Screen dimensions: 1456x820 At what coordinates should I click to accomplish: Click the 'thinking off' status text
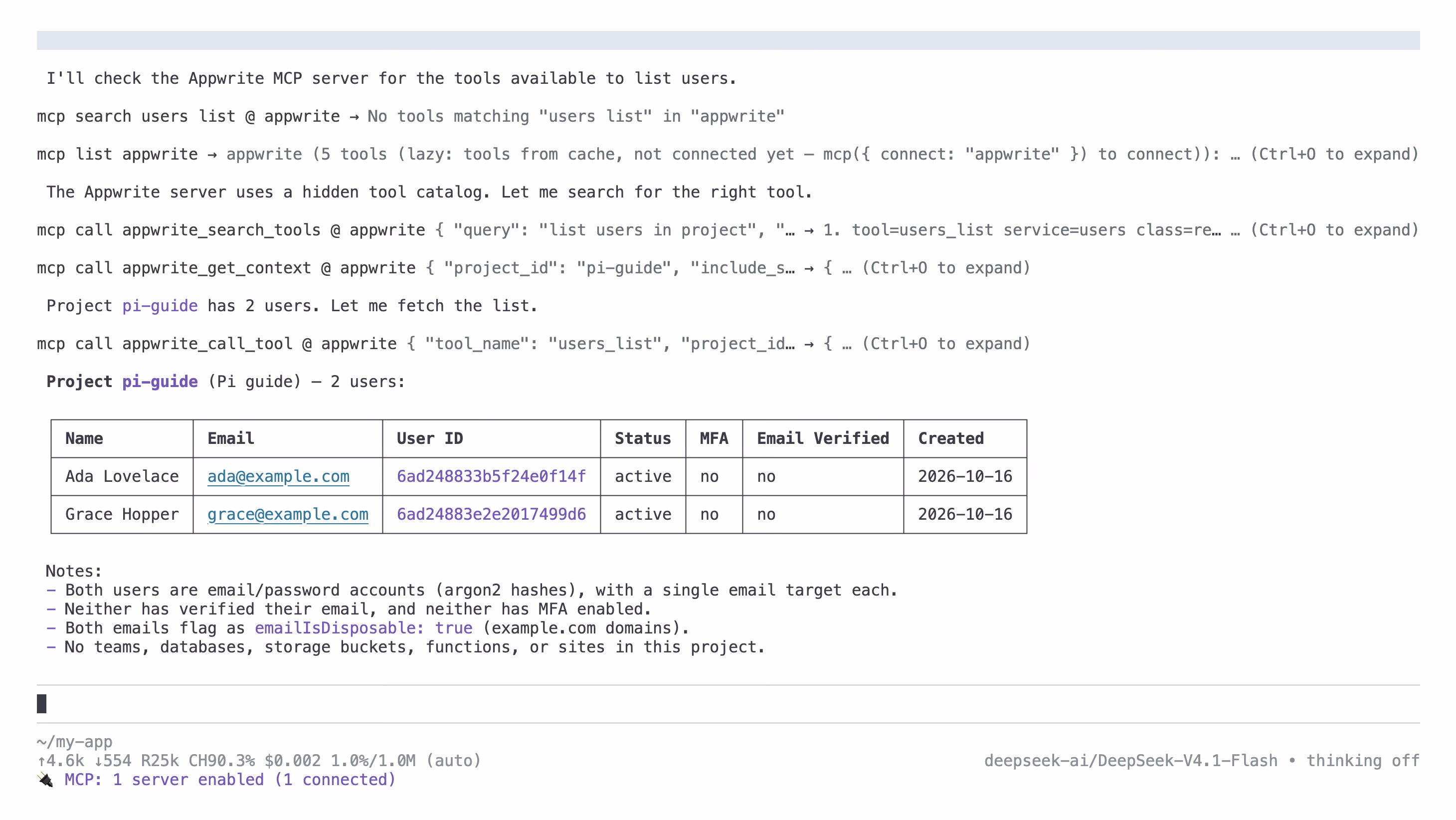pos(1363,761)
